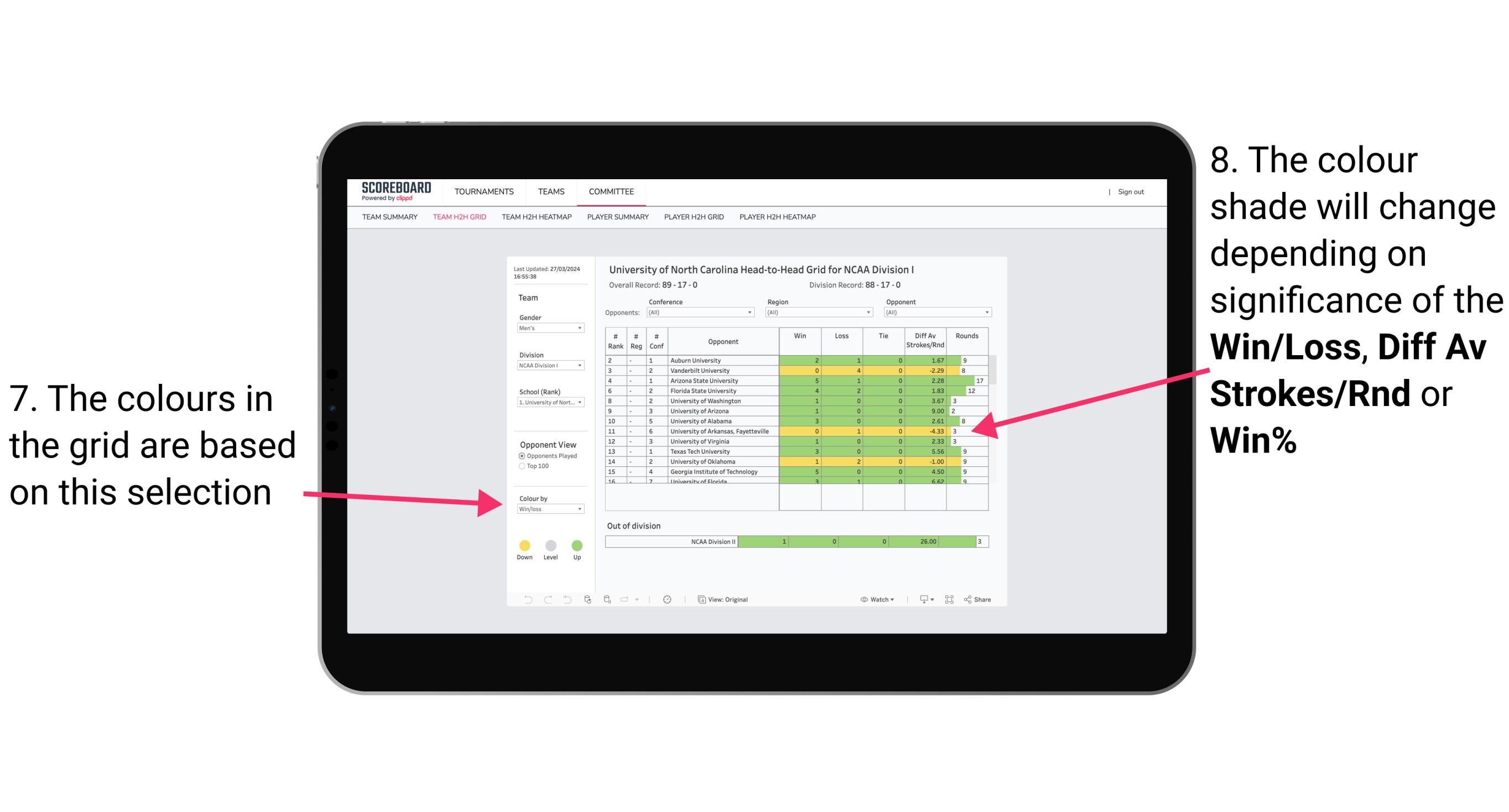Click the Down colour swatch legend
The width and height of the screenshot is (1509, 812).
point(524,545)
